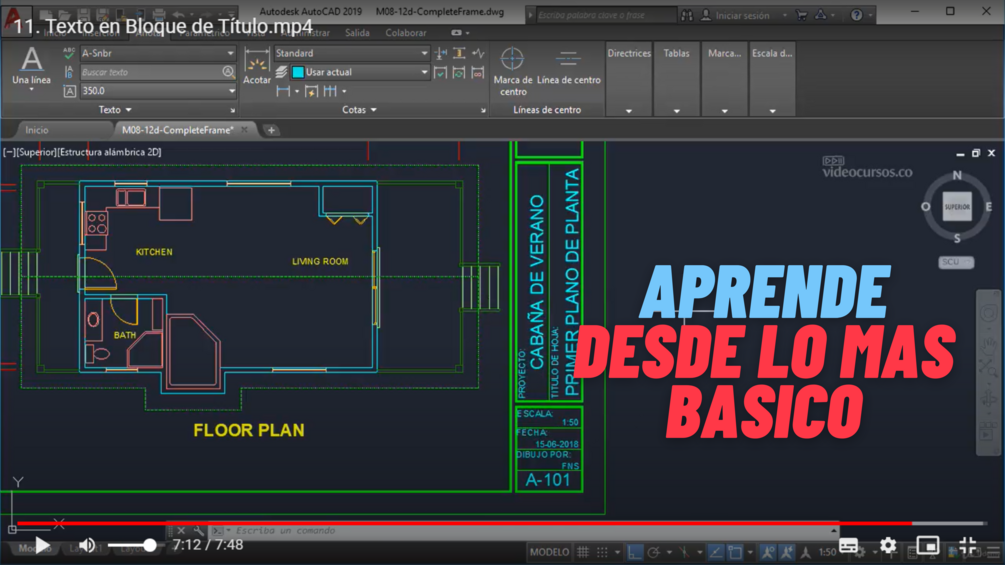Click the SUPERIOR face of the ViewCube
Image resolution: width=1005 pixels, height=565 pixels.
click(957, 207)
